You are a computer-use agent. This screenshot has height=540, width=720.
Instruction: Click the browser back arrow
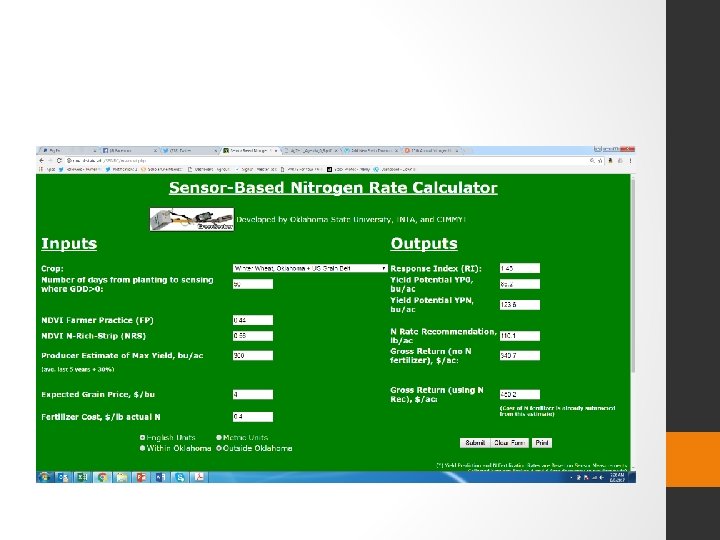(42, 160)
